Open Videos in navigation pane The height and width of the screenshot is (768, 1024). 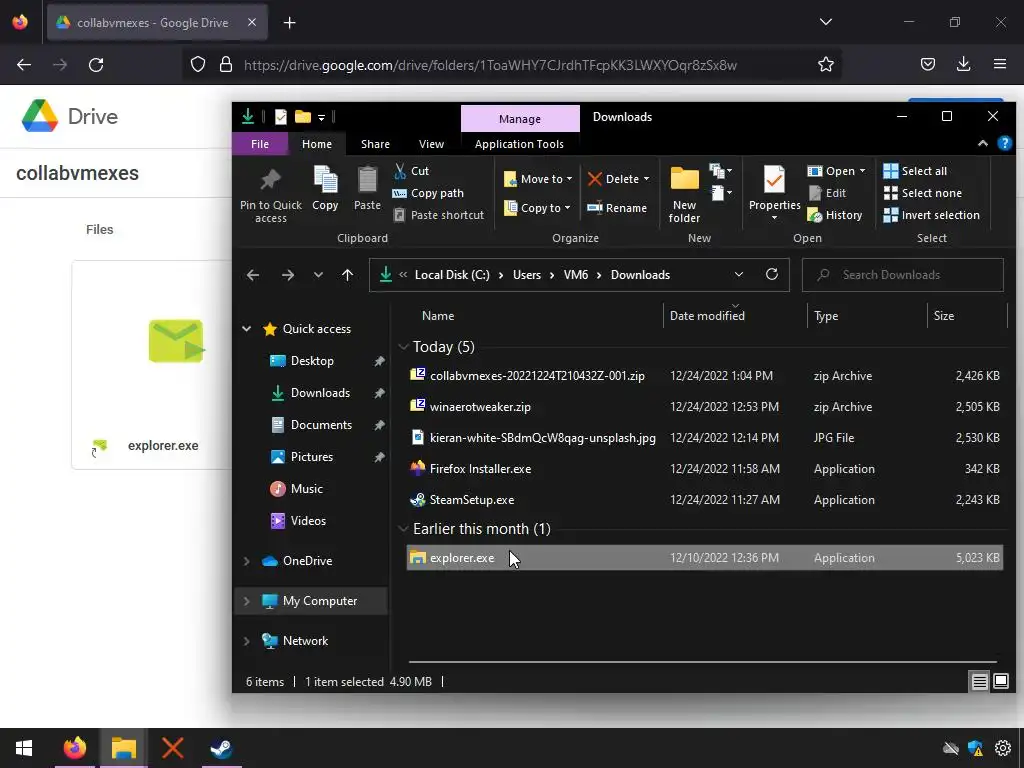308,521
